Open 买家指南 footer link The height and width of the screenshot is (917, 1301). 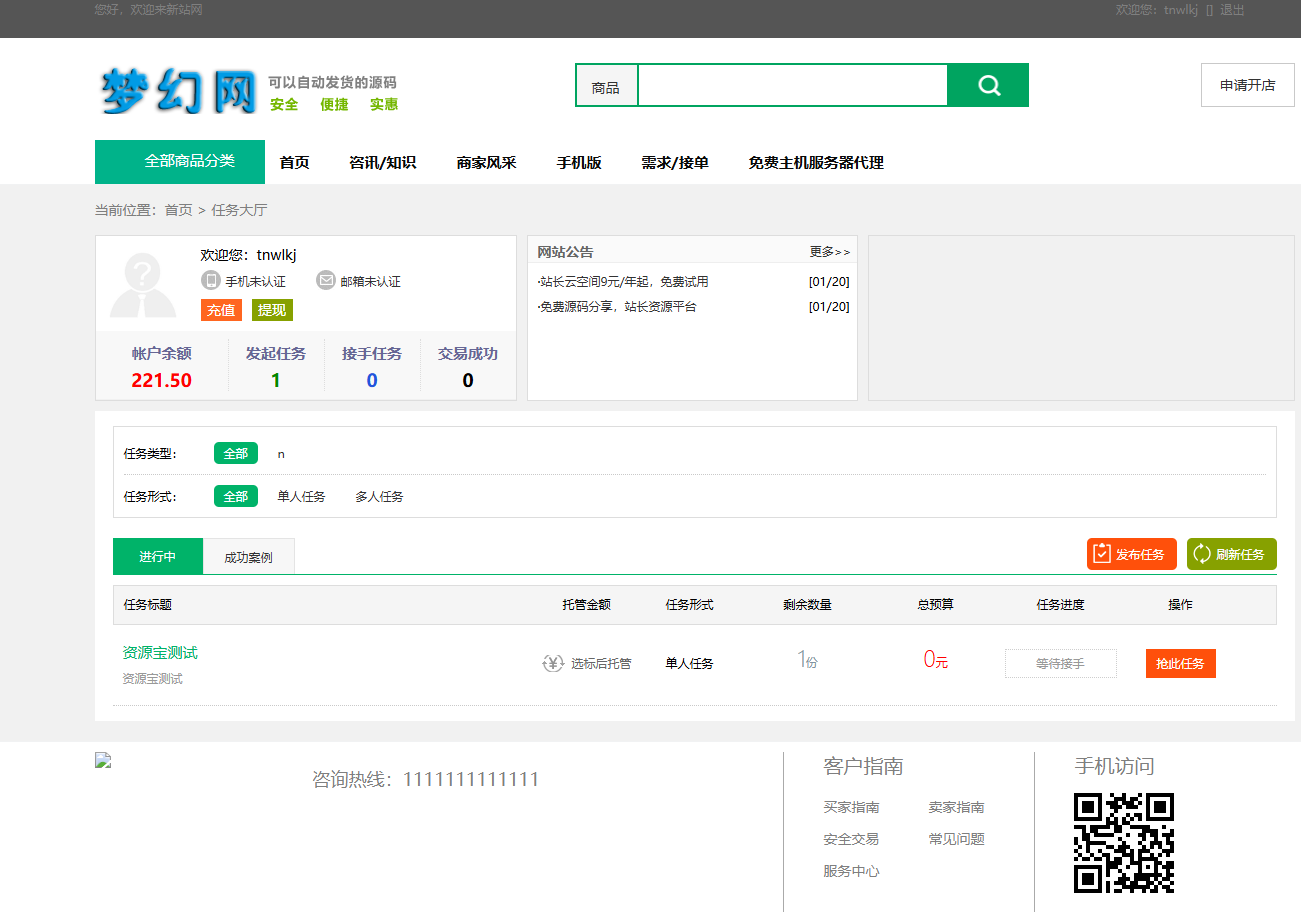852,807
